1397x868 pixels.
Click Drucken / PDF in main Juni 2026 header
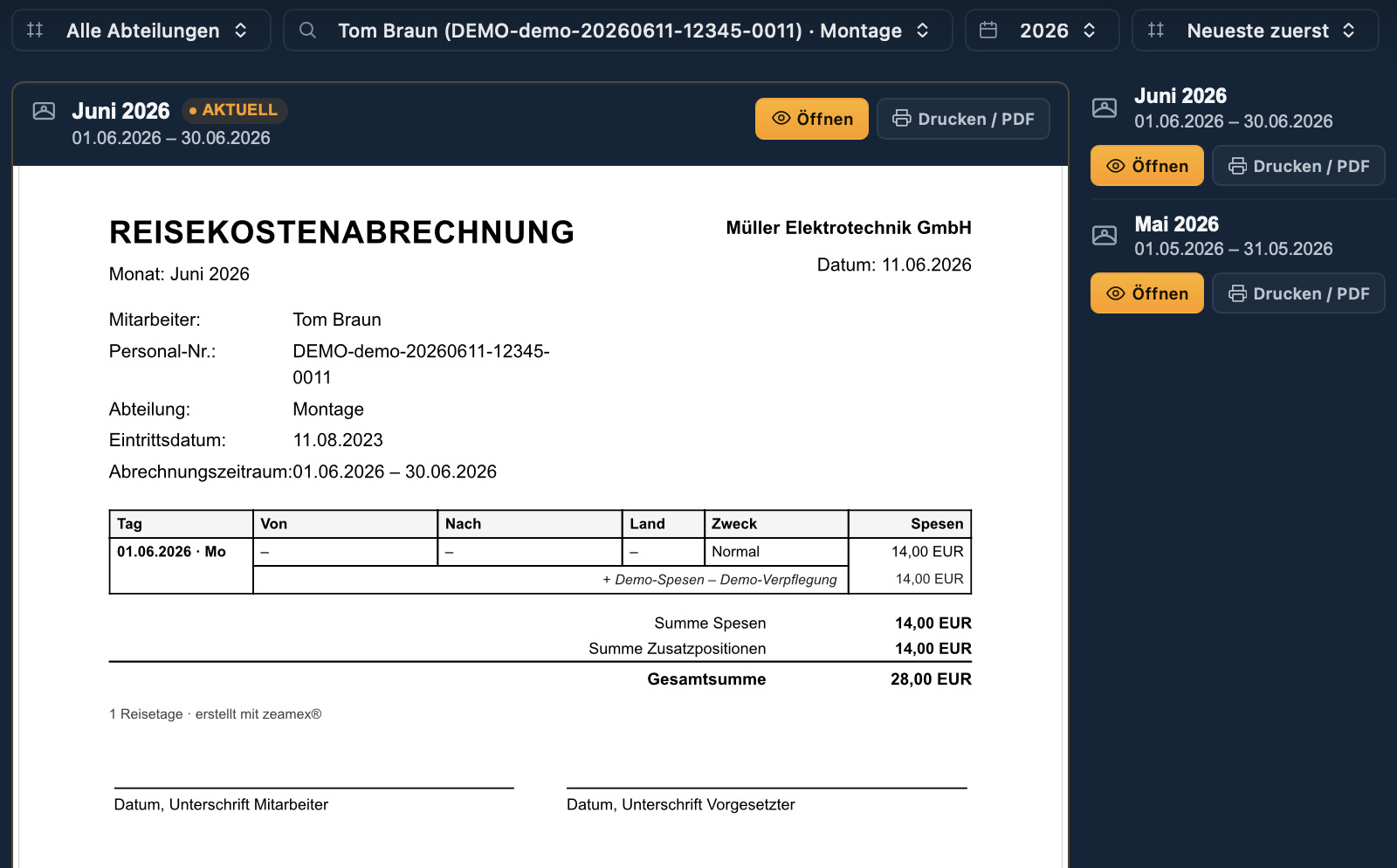pyautogui.click(x=963, y=119)
